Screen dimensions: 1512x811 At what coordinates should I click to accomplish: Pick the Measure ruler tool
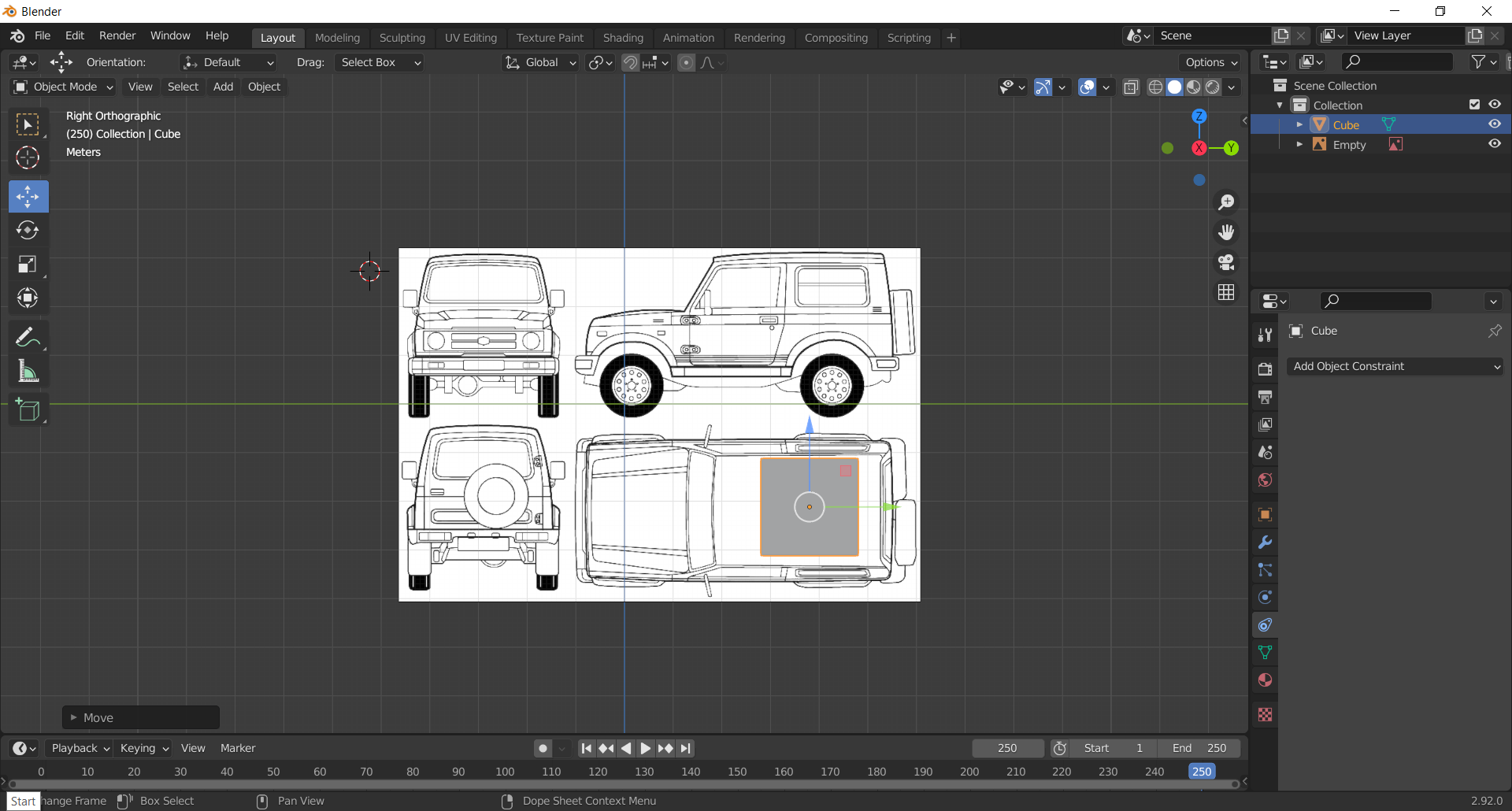(x=28, y=371)
